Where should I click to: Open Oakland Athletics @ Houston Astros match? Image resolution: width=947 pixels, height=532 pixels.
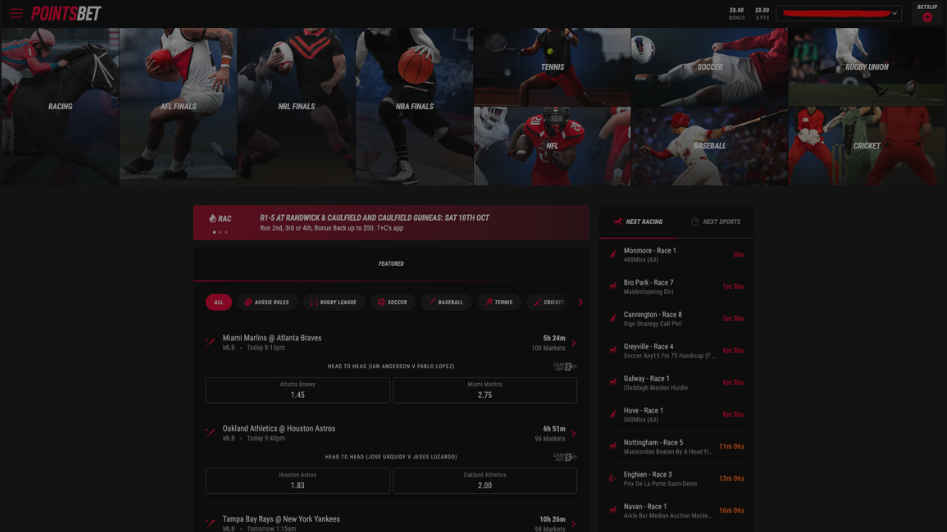[278, 429]
